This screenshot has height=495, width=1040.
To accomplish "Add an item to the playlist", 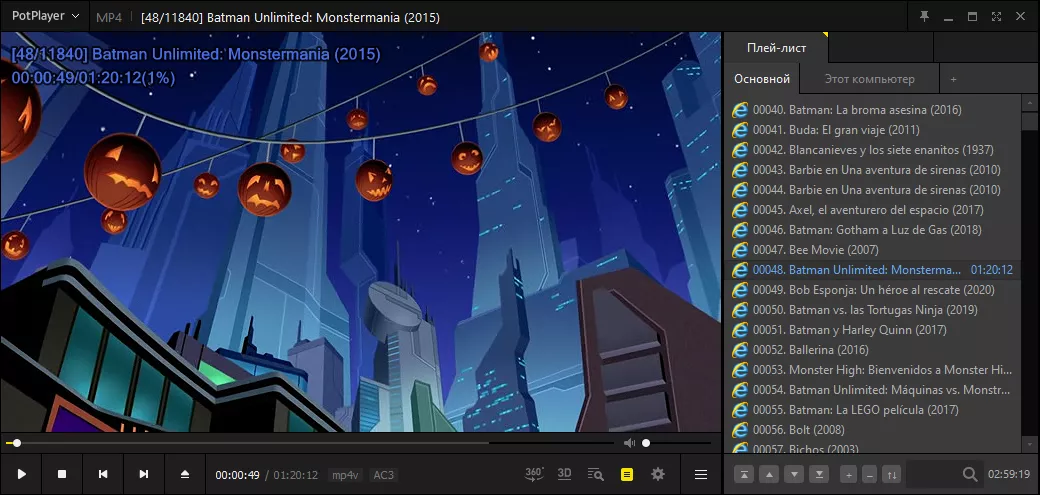I will (848, 474).
